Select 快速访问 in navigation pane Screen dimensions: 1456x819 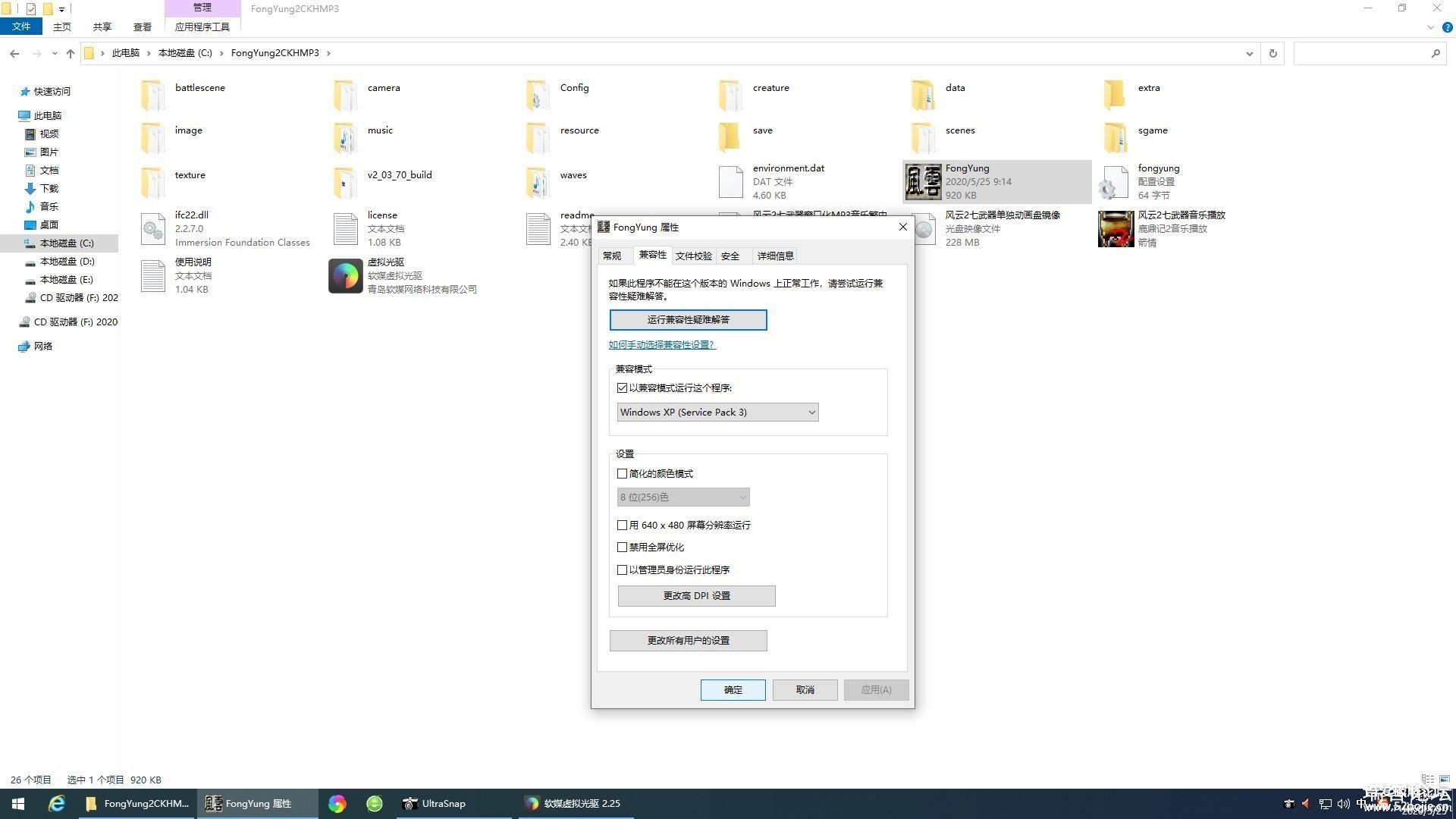coord(52,92)
